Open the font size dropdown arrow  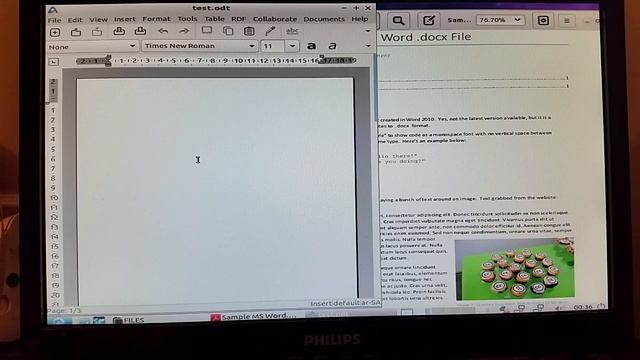point(292,46)
